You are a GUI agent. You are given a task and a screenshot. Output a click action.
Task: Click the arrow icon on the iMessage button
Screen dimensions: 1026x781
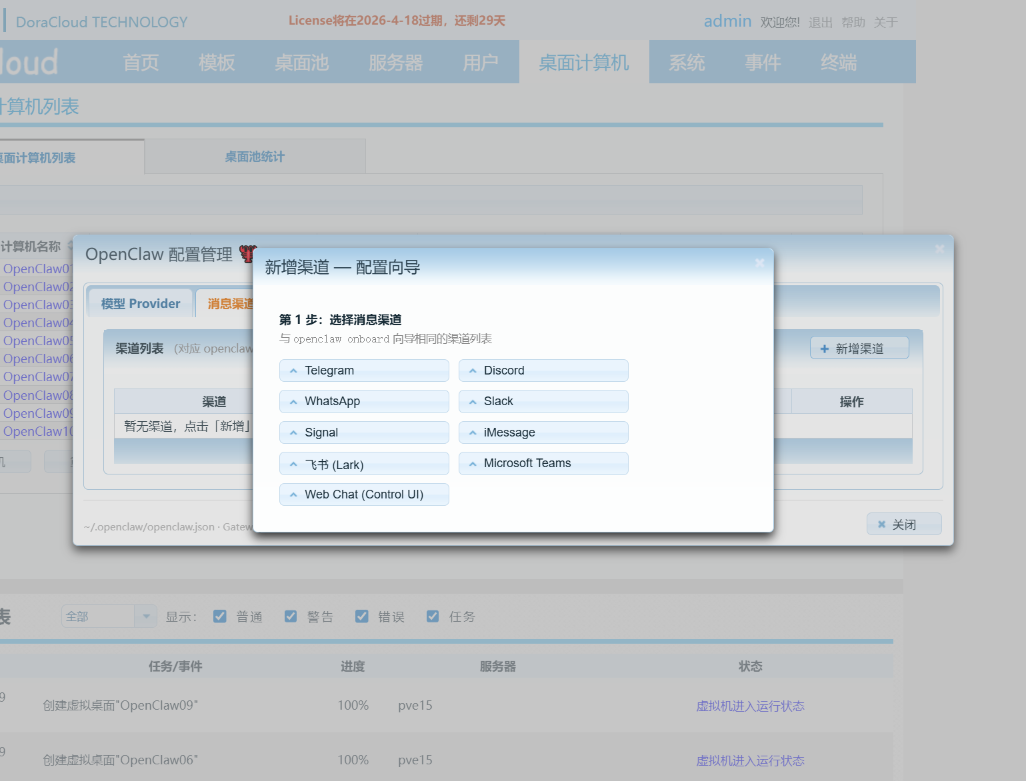472,433
